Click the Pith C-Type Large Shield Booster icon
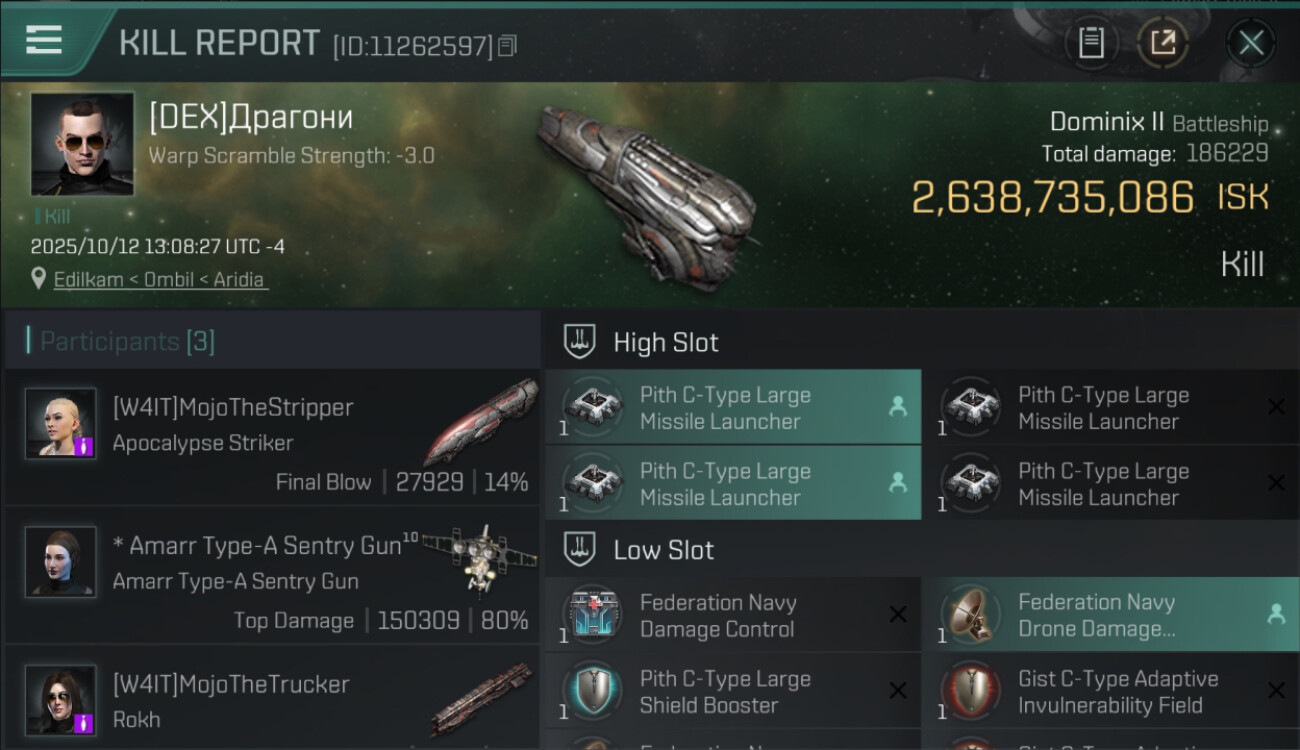The height and width of the screenshot is (750, 1300). 593,691
